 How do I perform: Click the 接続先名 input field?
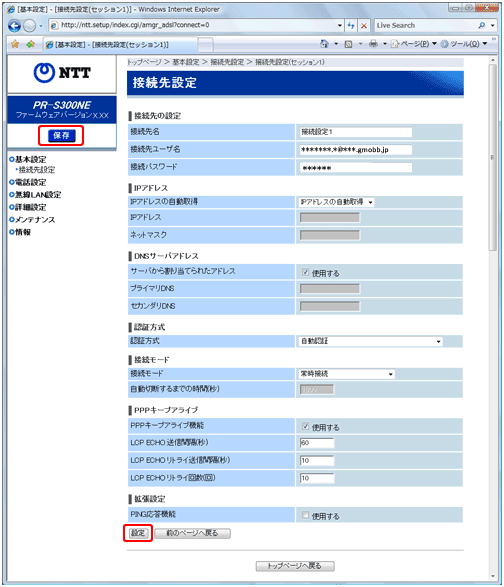coord(356,132)
